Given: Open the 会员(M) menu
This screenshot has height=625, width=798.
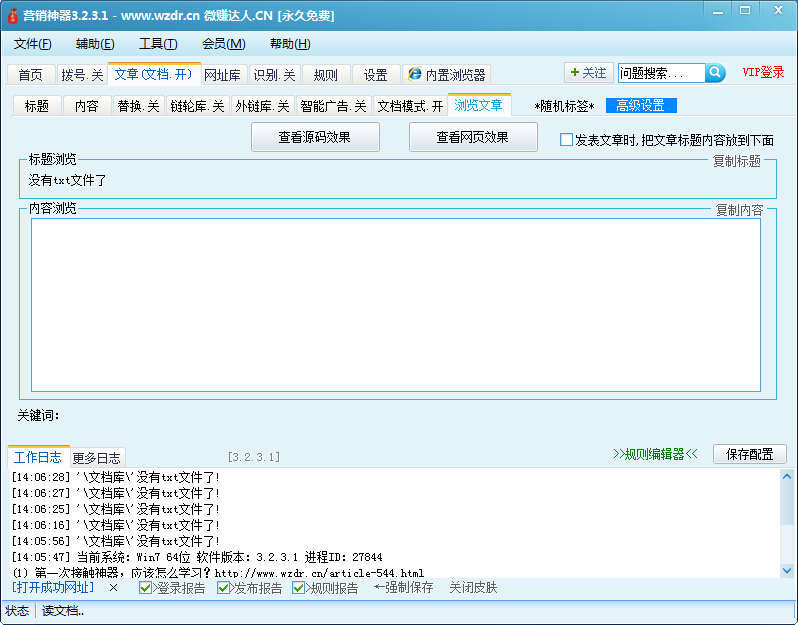Looking at the screenshot, I should click(223, 44).
